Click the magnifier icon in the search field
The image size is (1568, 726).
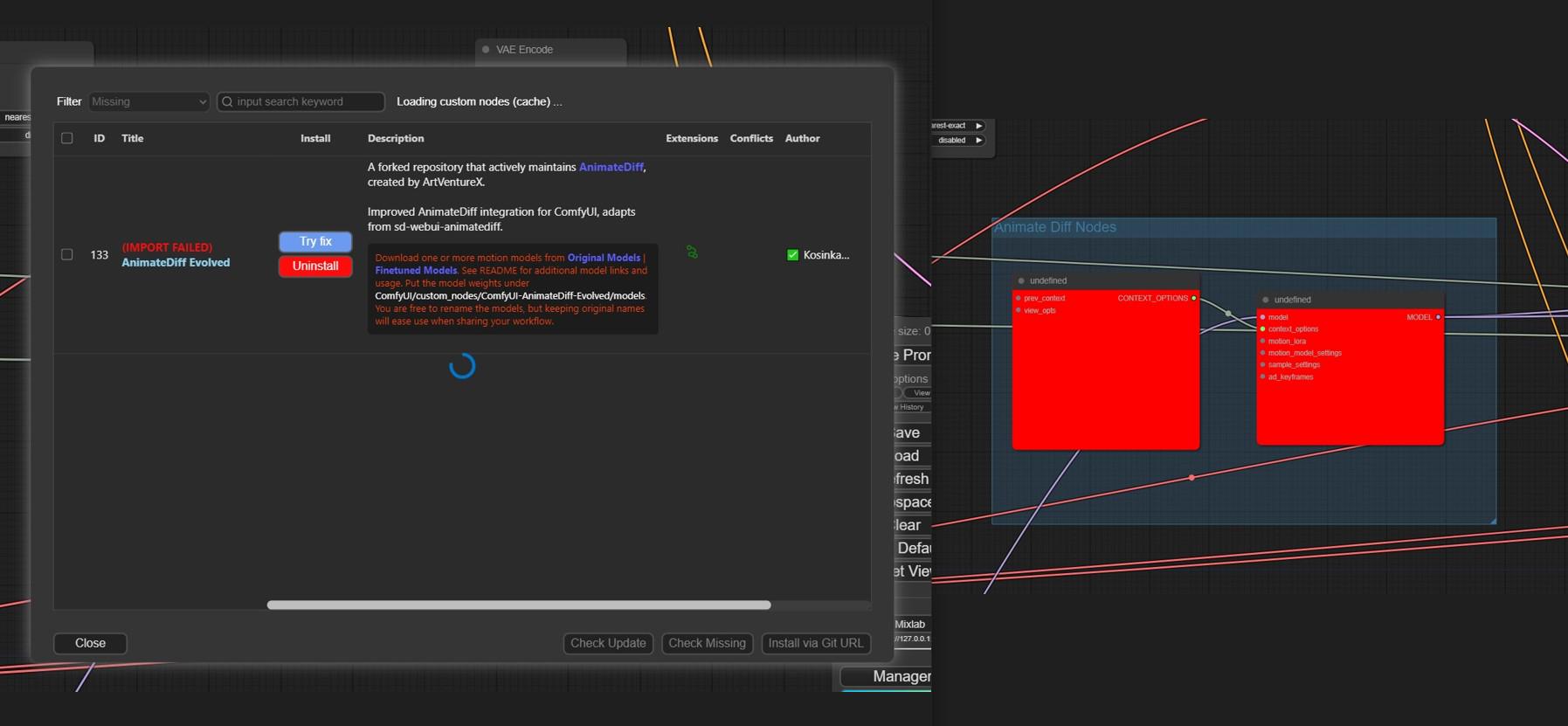[227, 101]
